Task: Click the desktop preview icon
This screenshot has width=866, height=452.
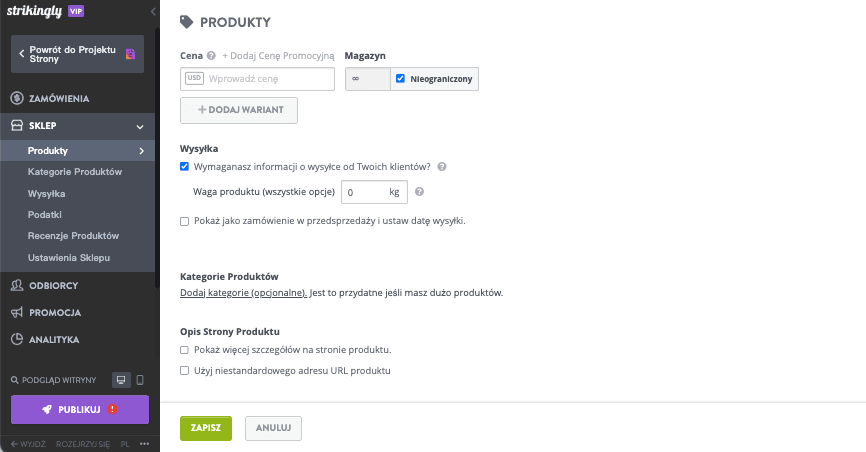Action: [121, 380]
